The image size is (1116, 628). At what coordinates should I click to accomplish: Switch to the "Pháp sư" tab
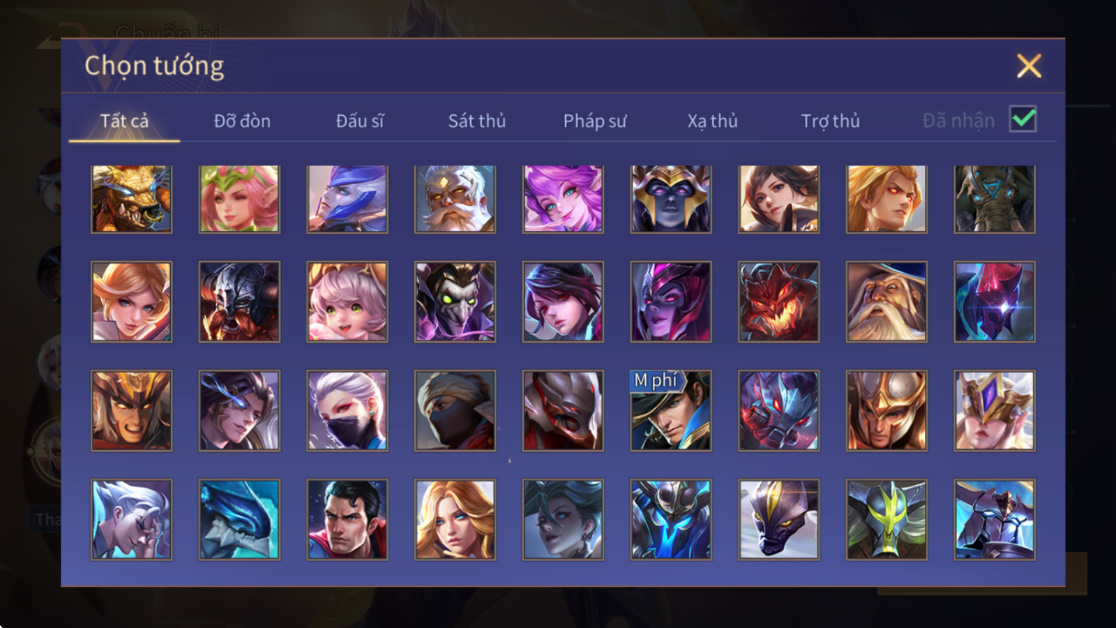[x=594, y=121]
